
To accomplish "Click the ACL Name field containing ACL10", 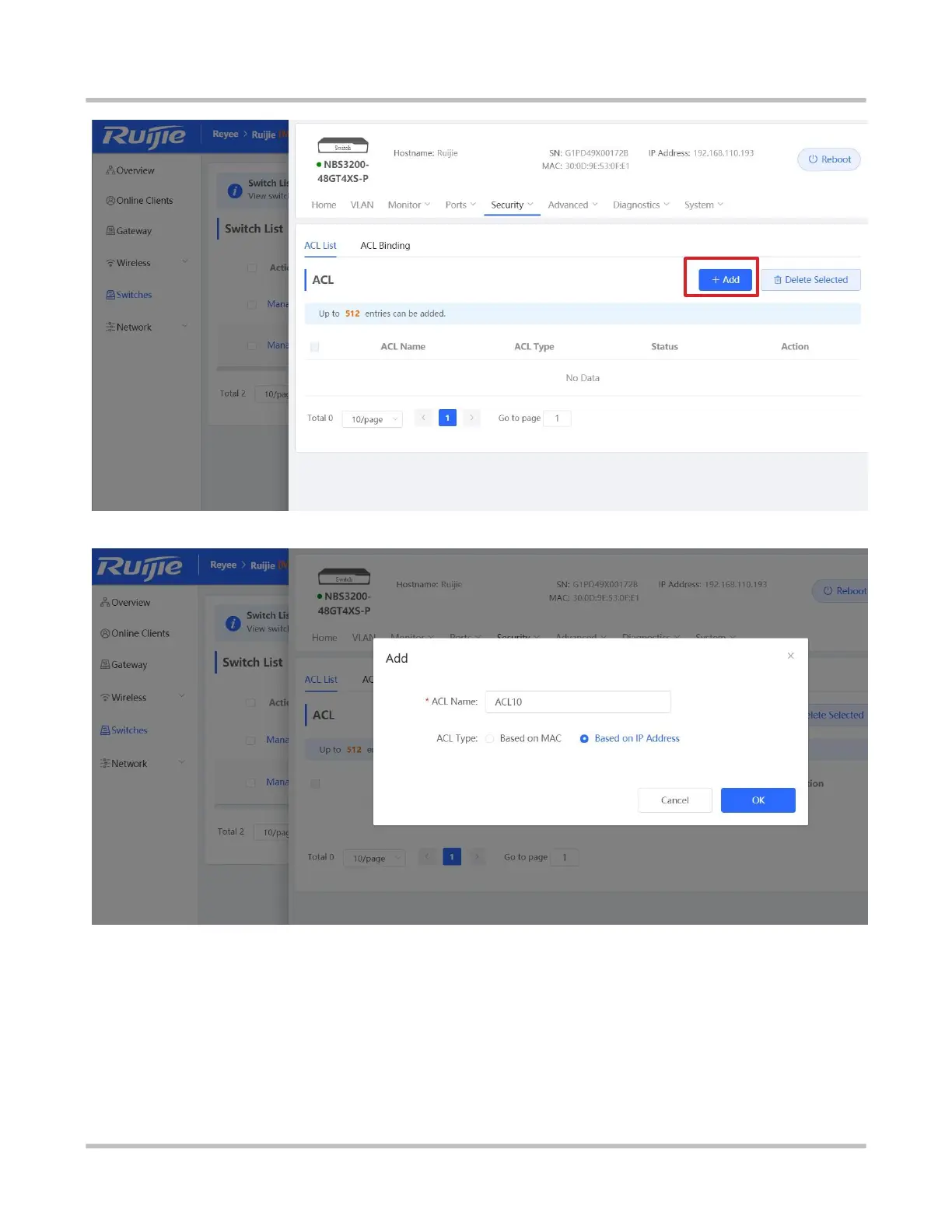I will coord(578,702).
